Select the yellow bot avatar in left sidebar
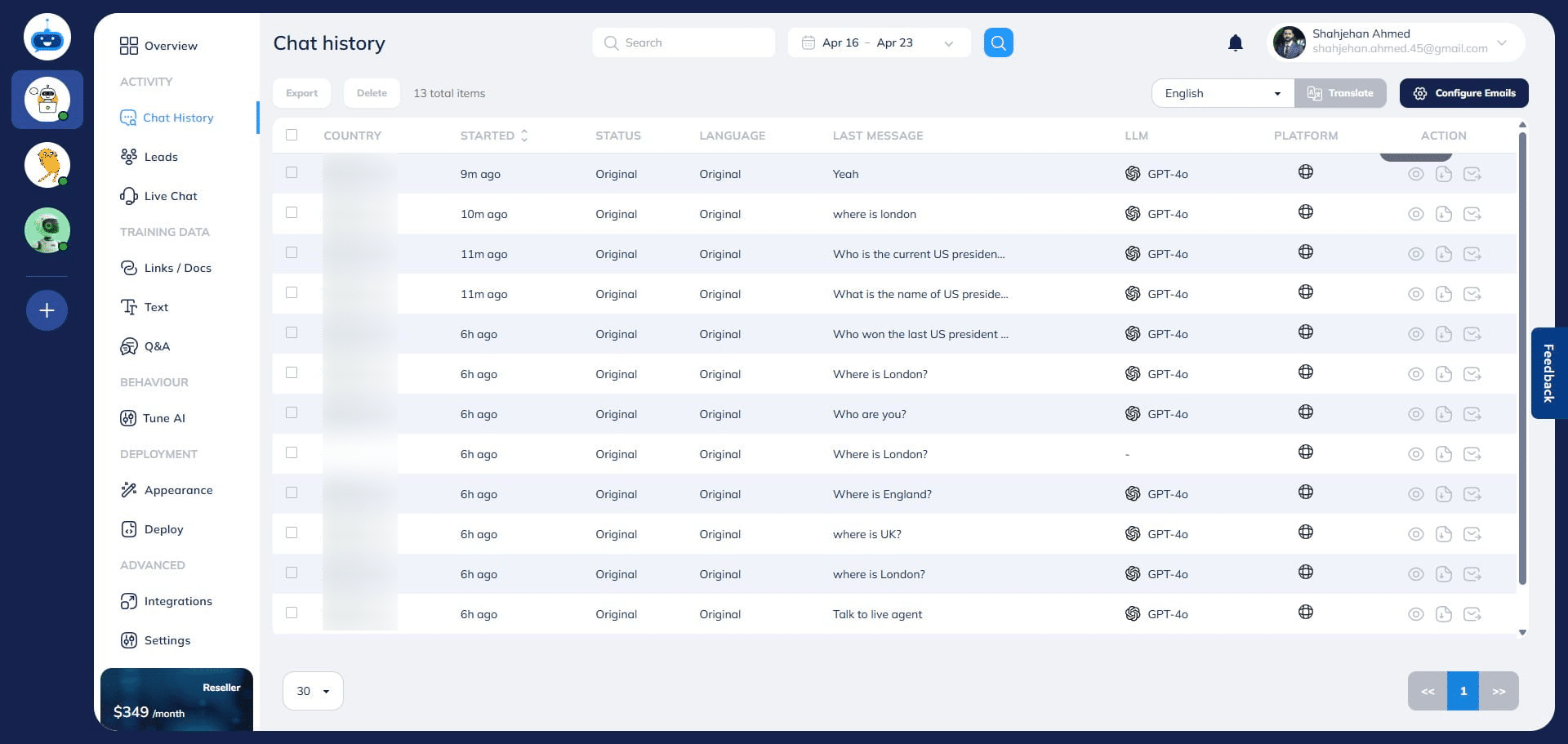 (47, 165)
